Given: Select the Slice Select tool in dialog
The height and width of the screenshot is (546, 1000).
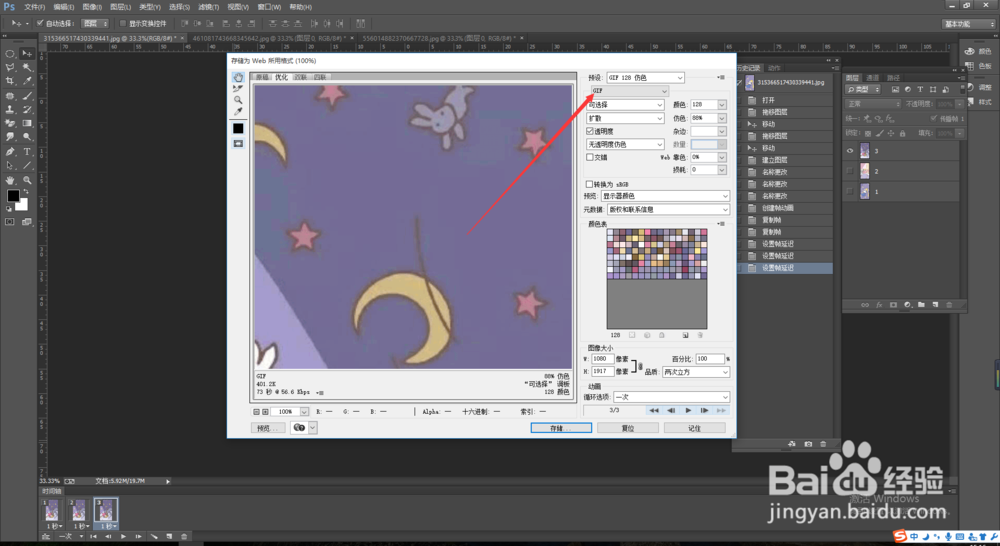Looking at the screenshot, I should (x=238, y=89).
